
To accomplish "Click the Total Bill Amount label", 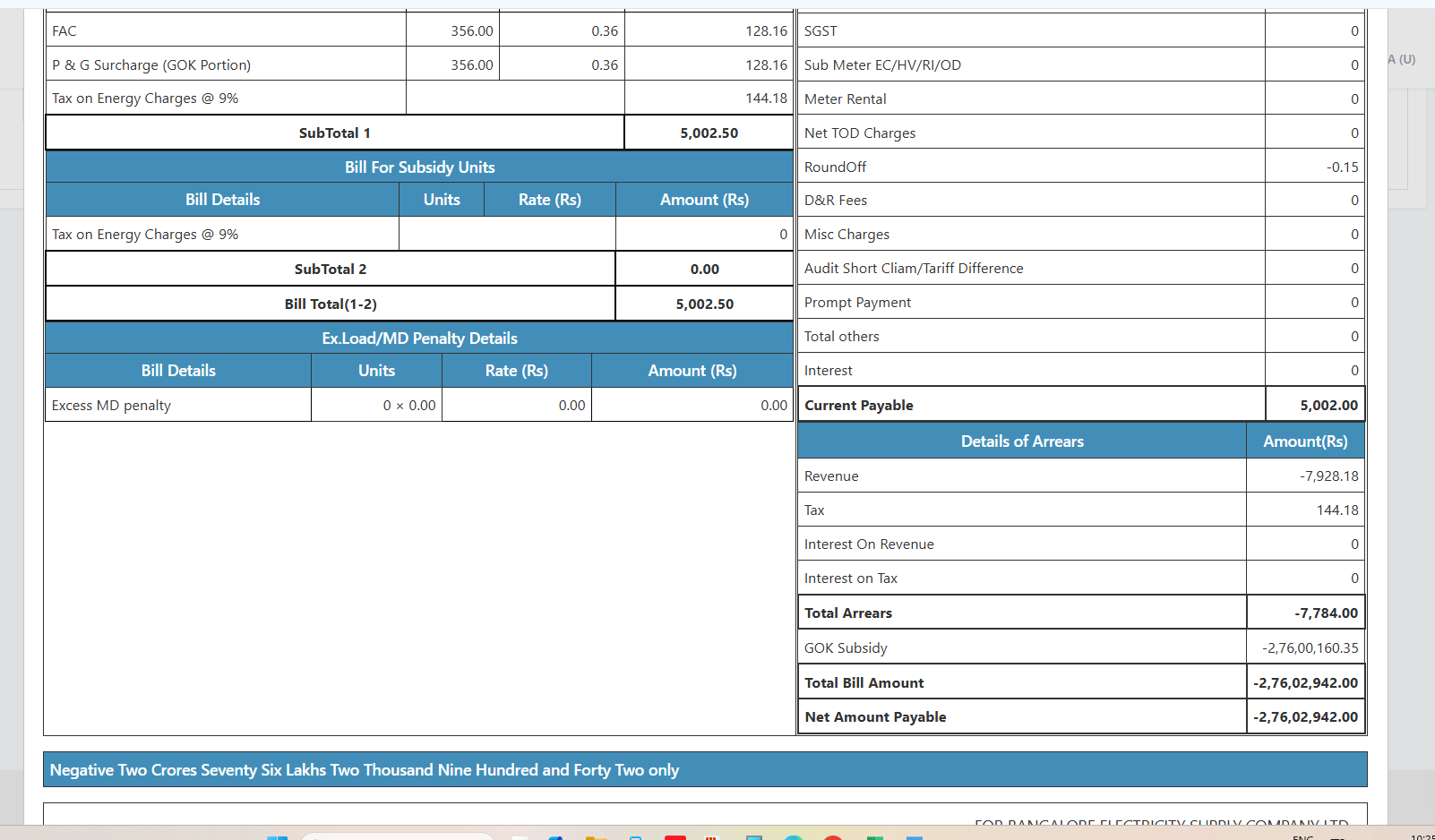I will tap(864, 683).
